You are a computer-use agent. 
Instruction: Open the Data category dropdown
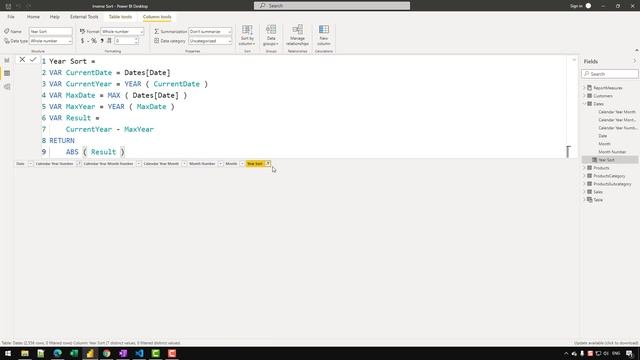click(210, 41)
